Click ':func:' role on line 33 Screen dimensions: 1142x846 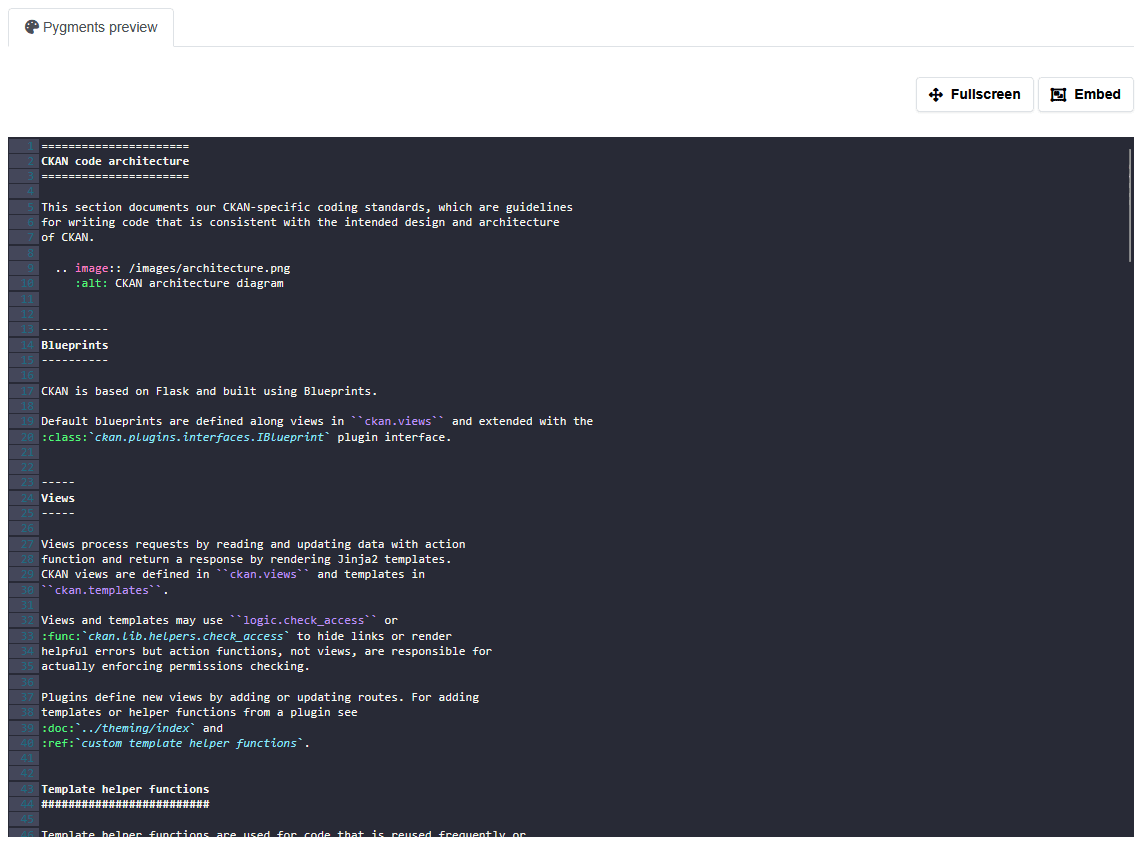61,636
